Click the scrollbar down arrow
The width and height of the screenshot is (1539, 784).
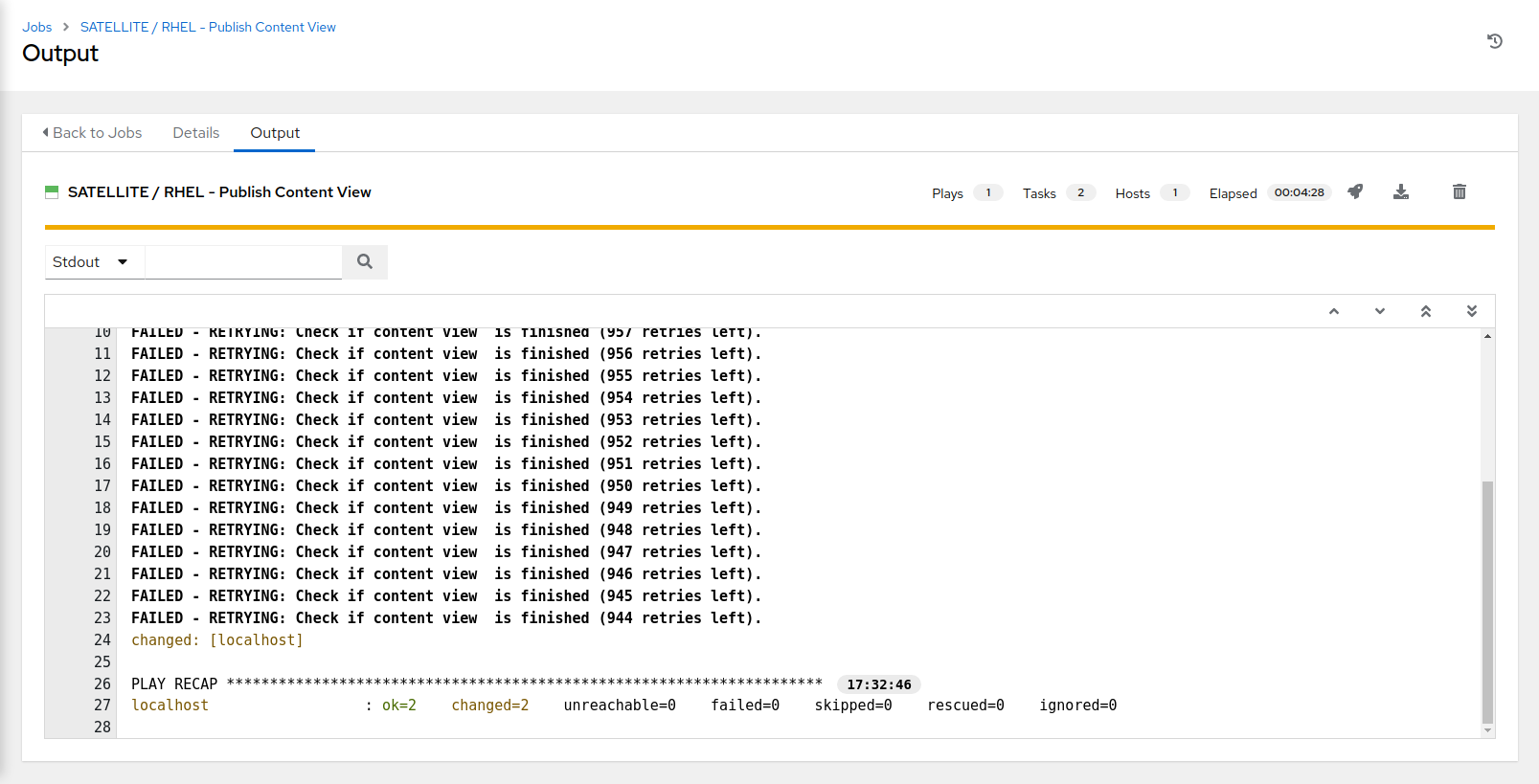1487,730
